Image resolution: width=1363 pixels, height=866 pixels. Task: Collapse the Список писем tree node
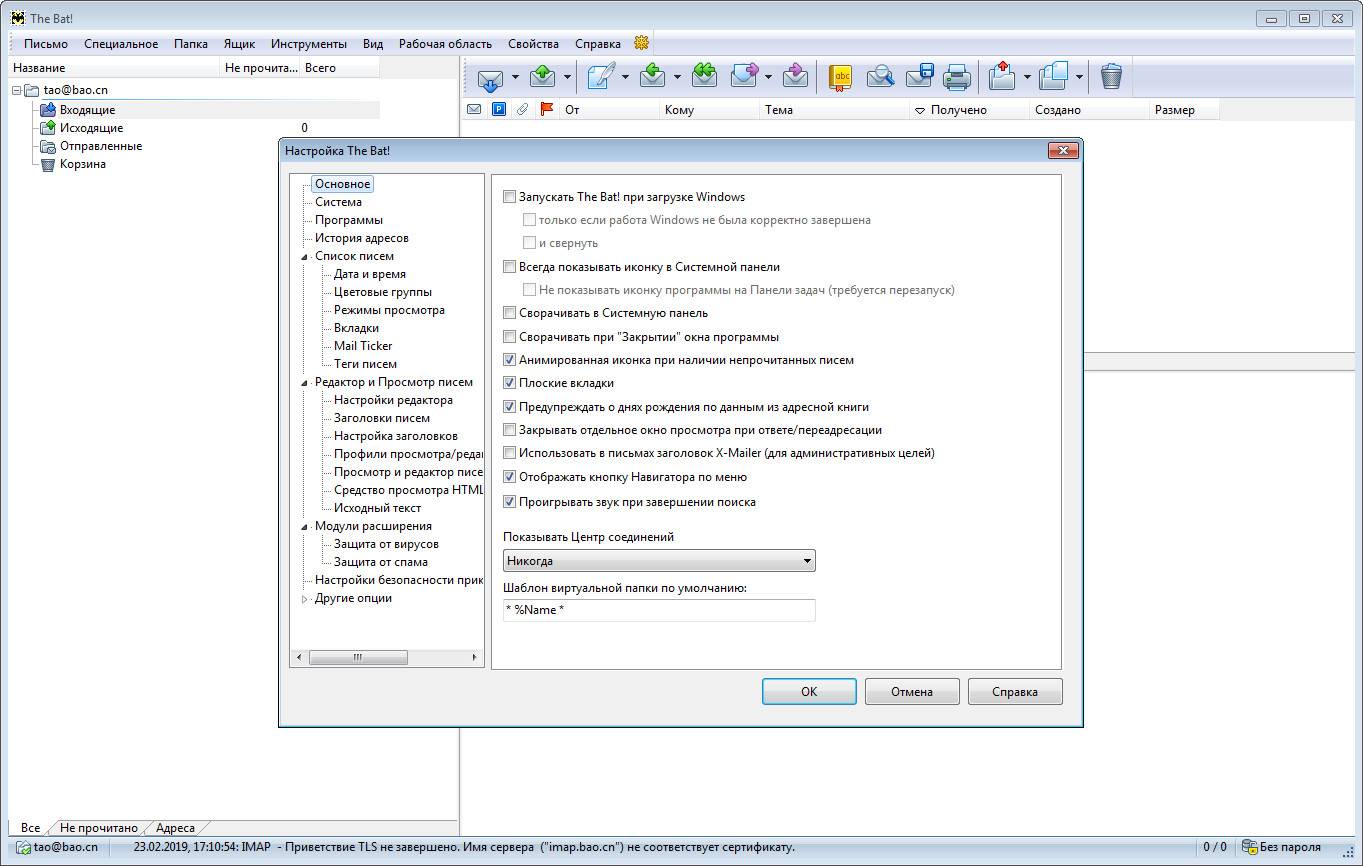[306, 257]
